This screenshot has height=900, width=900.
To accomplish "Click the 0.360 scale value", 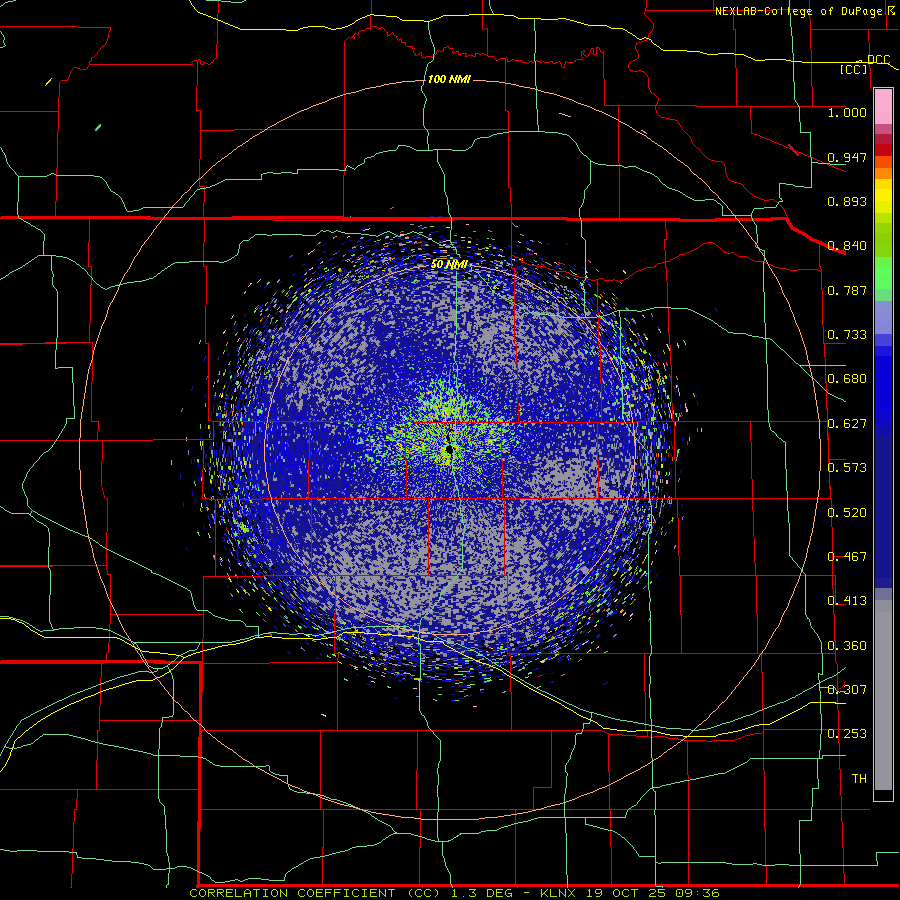I will pos(847,645).
